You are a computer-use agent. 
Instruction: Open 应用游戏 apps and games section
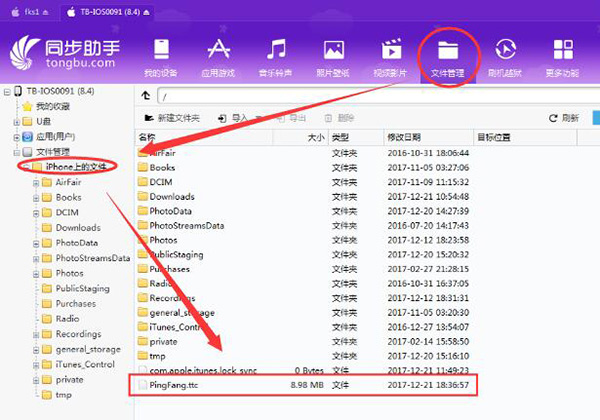(218, 57)
